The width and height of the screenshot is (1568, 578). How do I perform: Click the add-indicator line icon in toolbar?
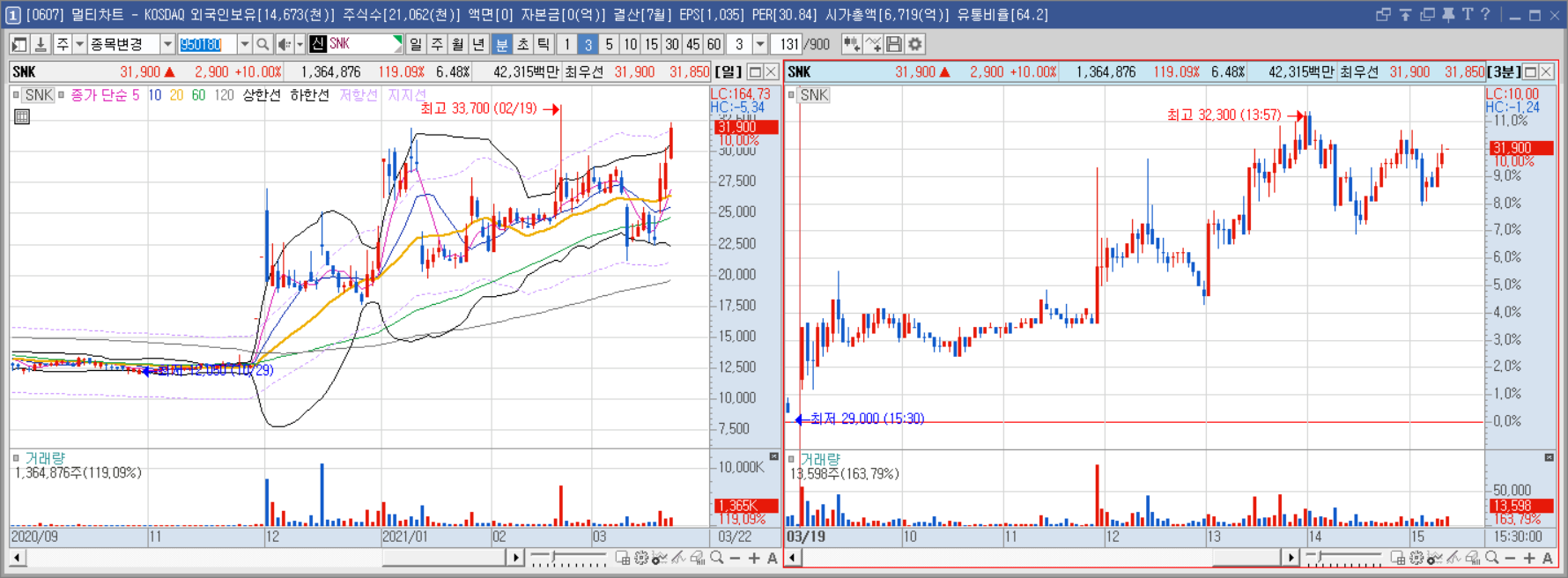click(x=873, y=44)
